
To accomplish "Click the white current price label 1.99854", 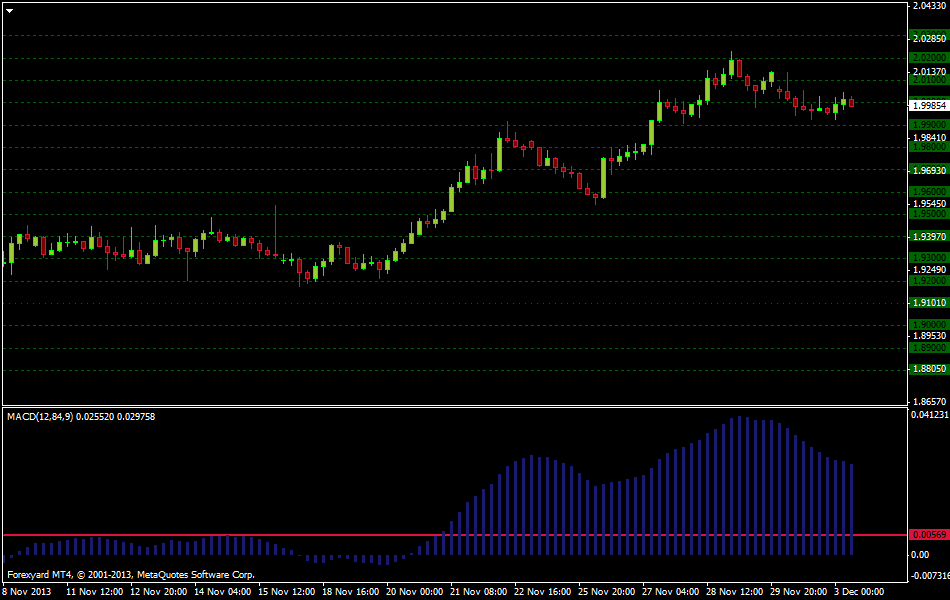I will point(929,105).
